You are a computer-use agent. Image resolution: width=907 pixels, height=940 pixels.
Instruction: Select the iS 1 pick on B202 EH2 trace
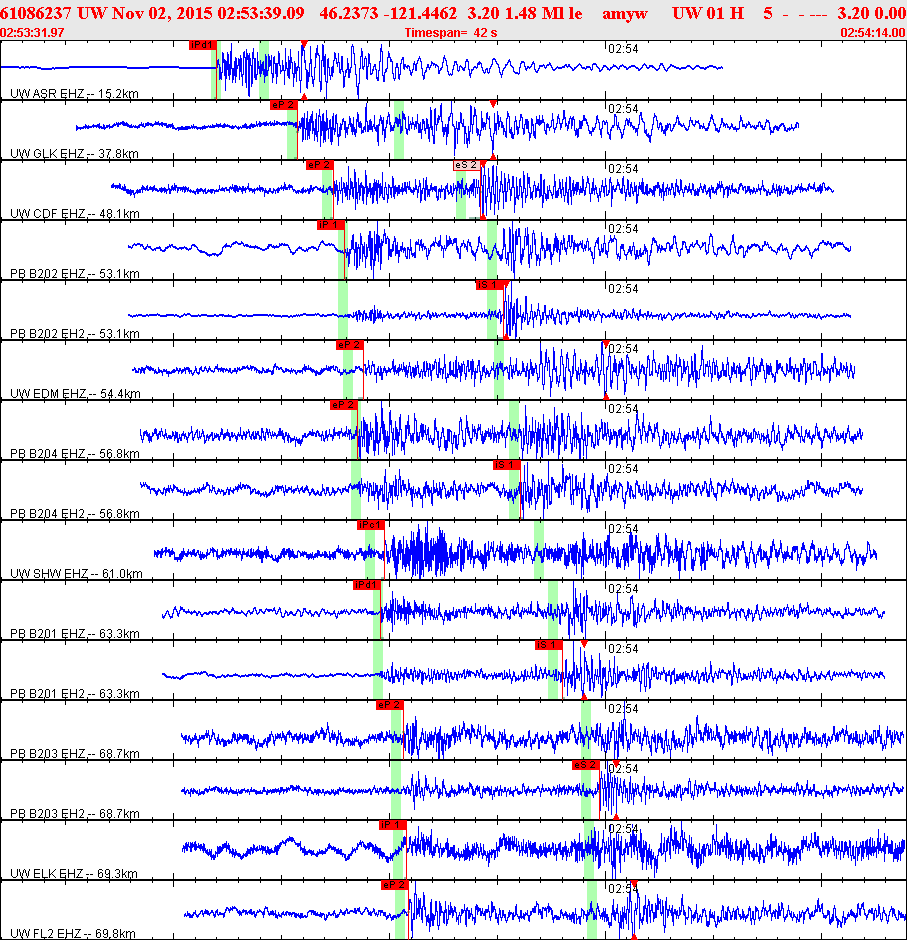(x=489, y=285)
